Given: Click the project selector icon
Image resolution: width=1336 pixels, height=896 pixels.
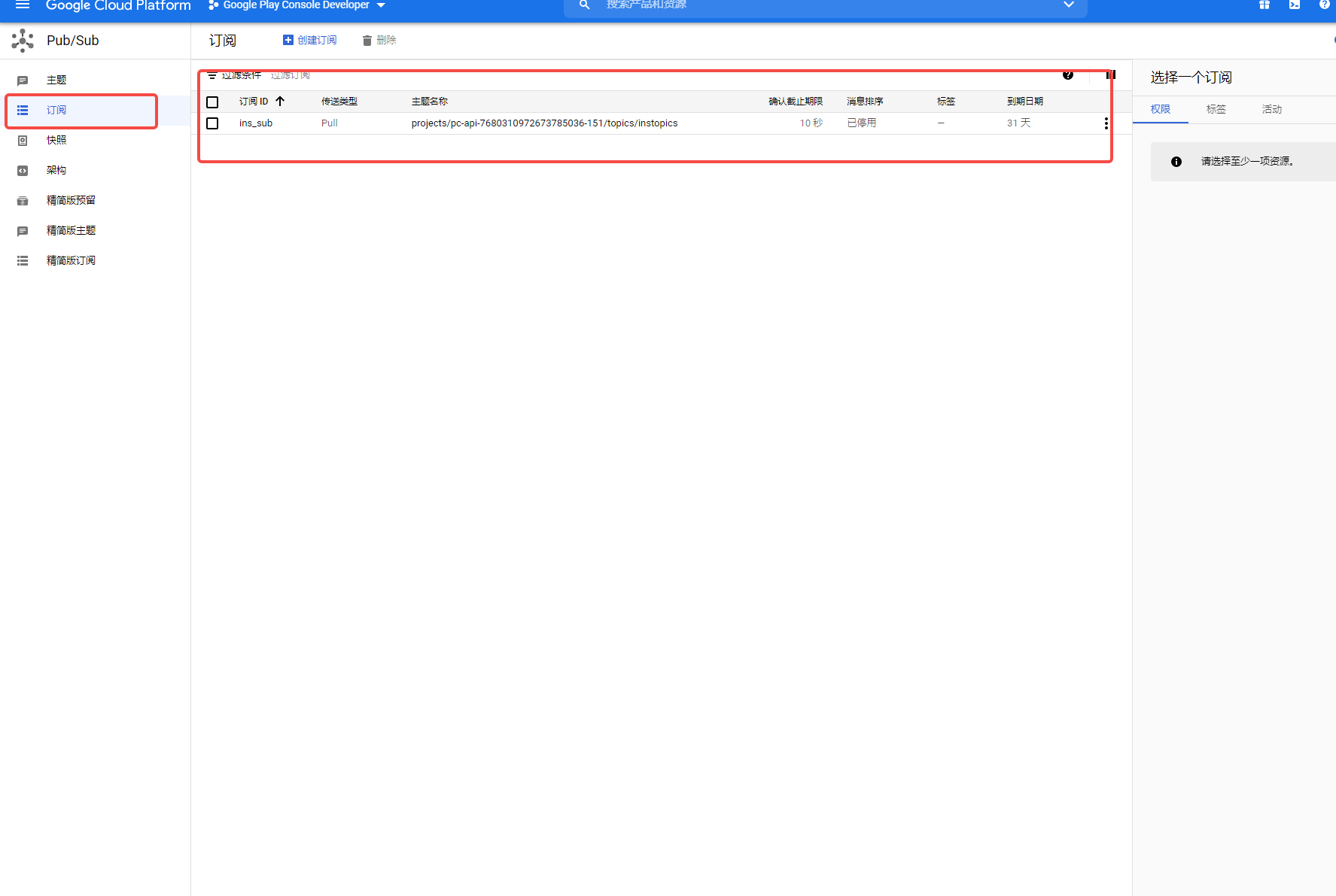Looking at the screenshot, I should tap(214, 5).
